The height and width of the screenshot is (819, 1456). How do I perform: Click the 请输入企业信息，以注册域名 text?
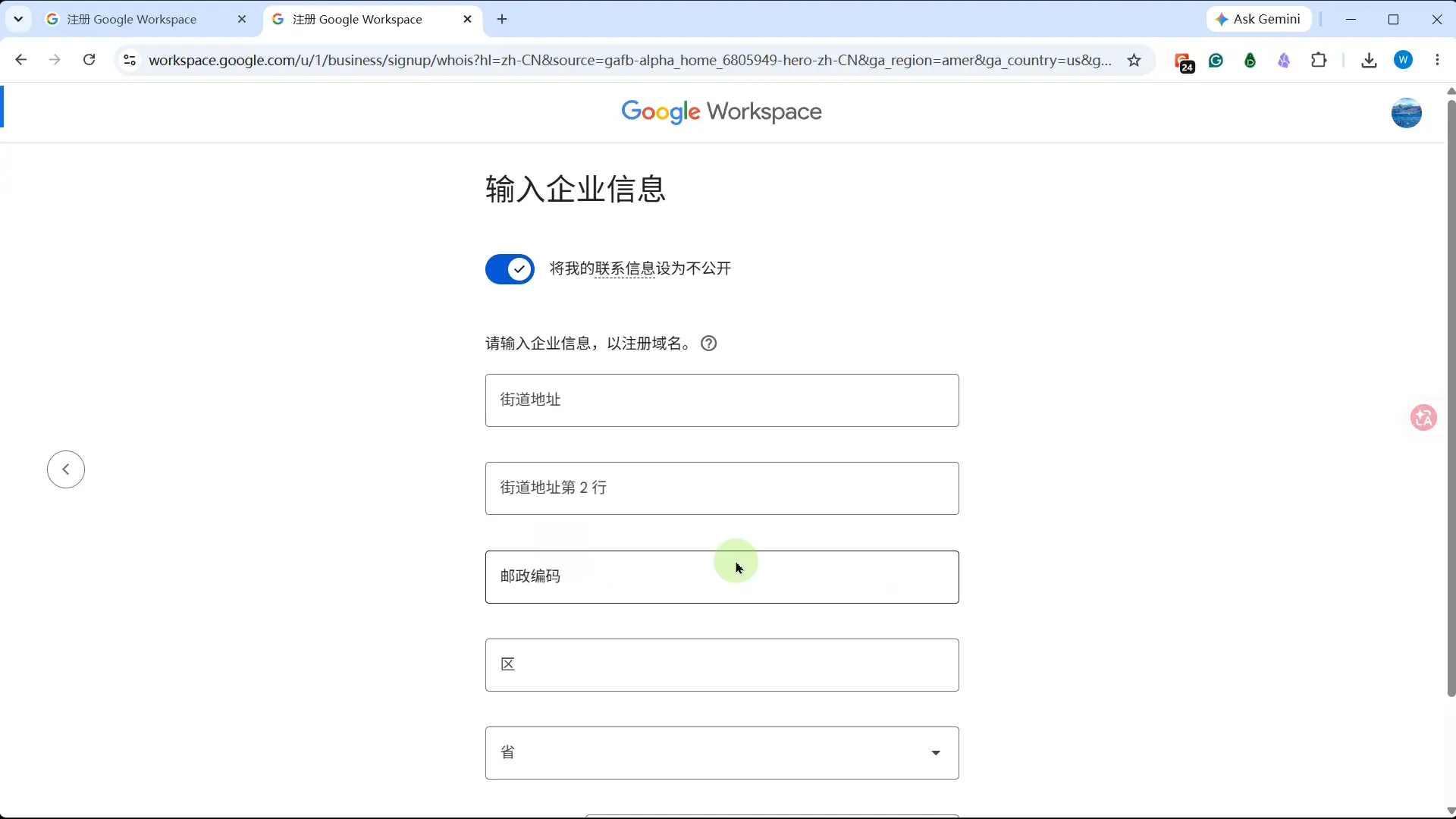pyautogui.click(x=588, y=344)
